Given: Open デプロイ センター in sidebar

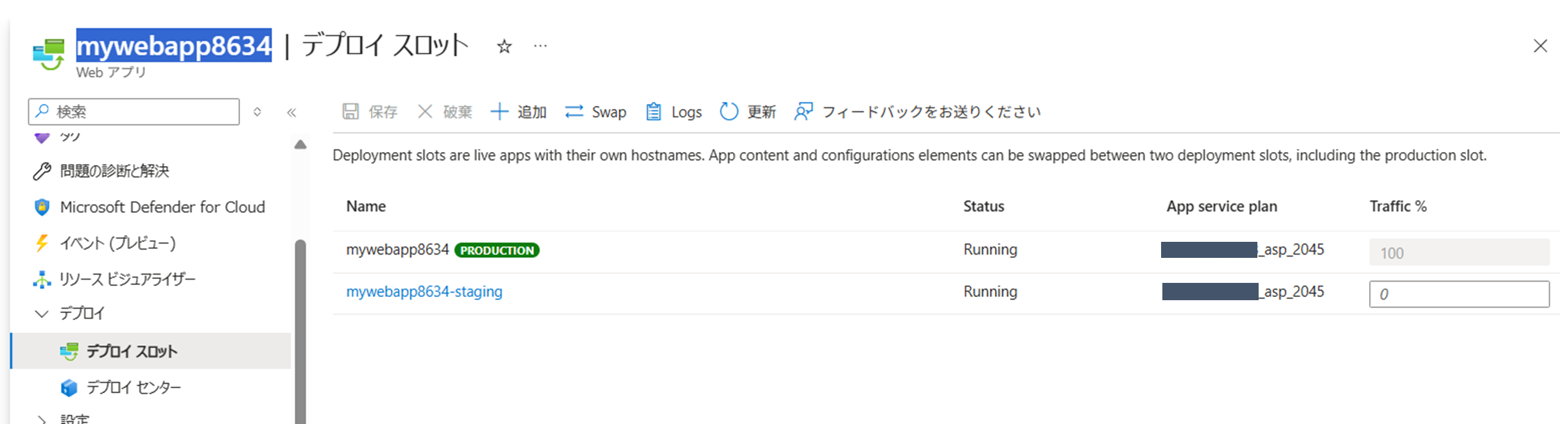Looking at the screenshot, I should coord(134,387).
